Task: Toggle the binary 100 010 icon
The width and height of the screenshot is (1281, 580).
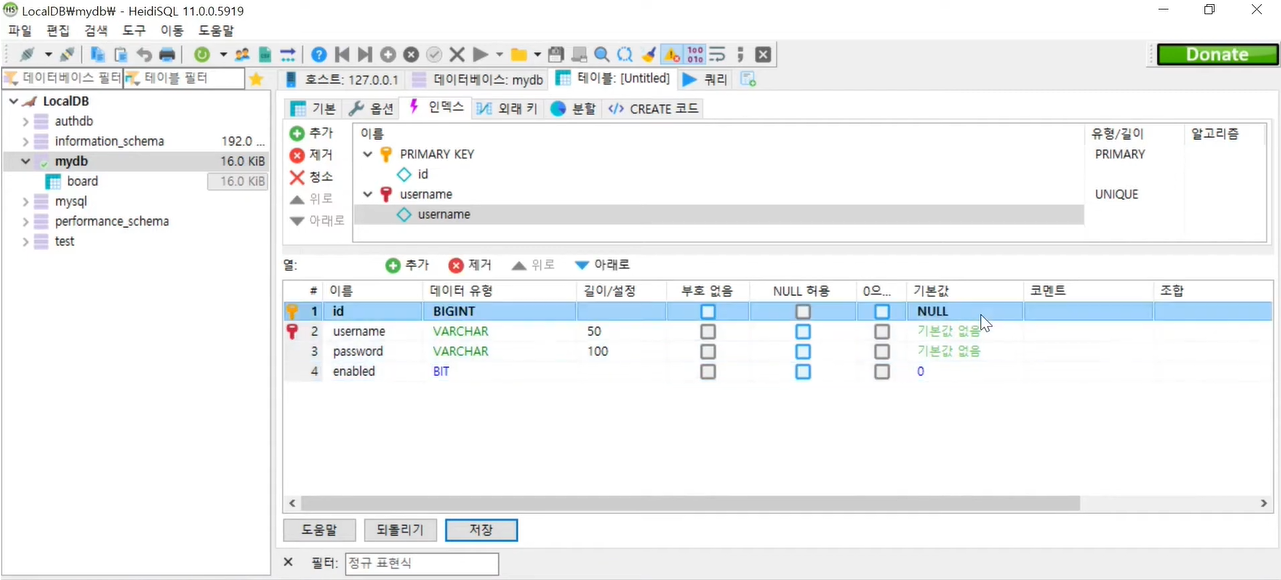Action: [x=695, y=54]
